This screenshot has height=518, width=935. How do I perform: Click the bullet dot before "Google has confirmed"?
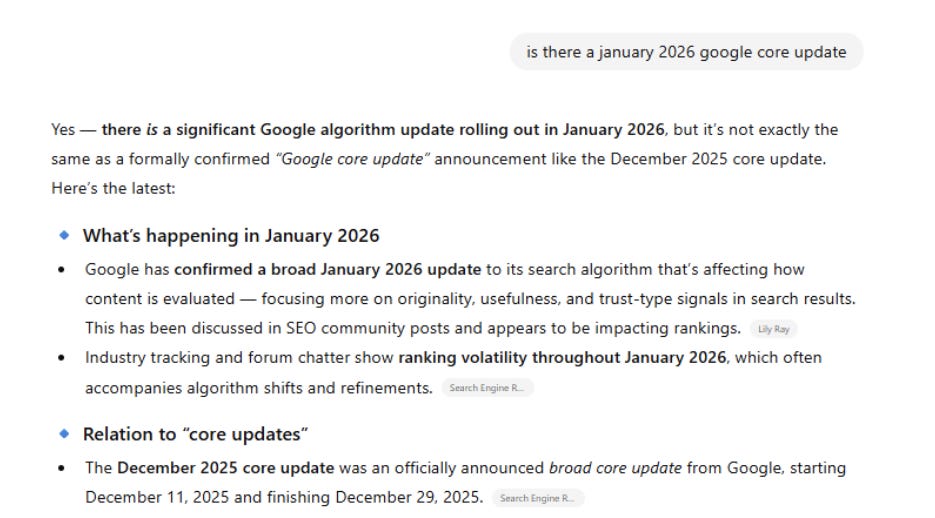pyautogui.click(x=63, y=270)
